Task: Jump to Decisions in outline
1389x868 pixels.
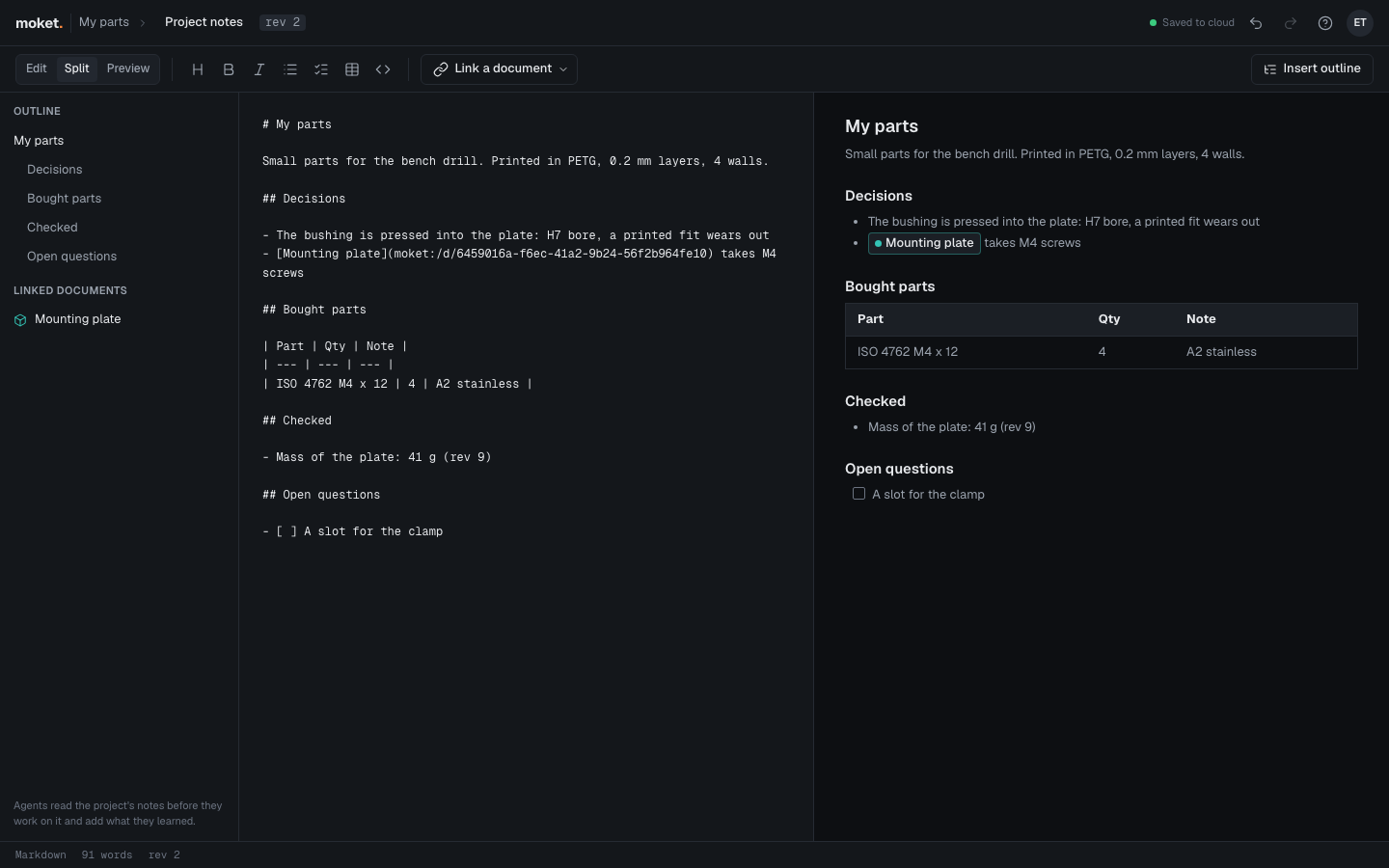Action: coord(55,170)
